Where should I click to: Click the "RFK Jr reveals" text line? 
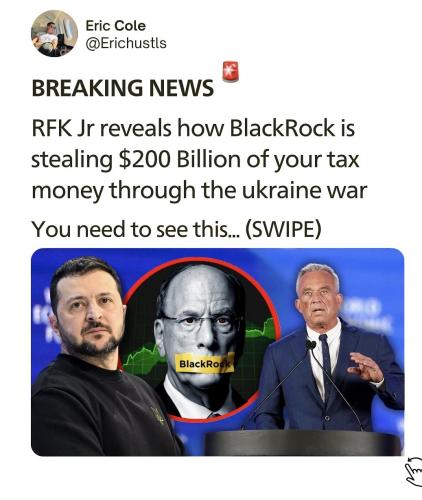click(103, 128)
